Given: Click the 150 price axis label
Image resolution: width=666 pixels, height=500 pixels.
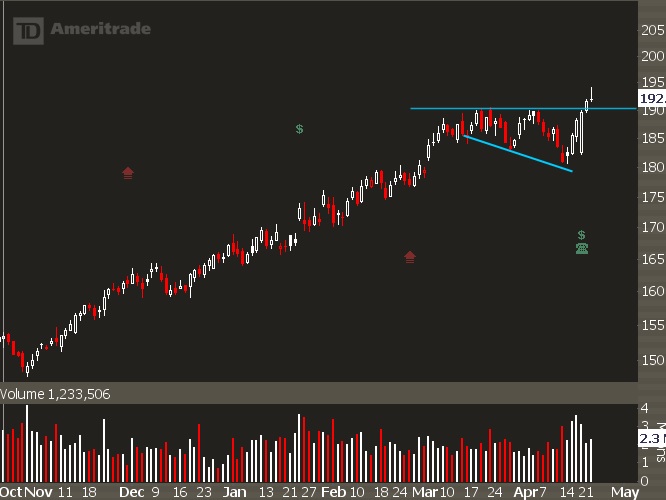Looking at the screenshot, I should [x=652, y=360].
